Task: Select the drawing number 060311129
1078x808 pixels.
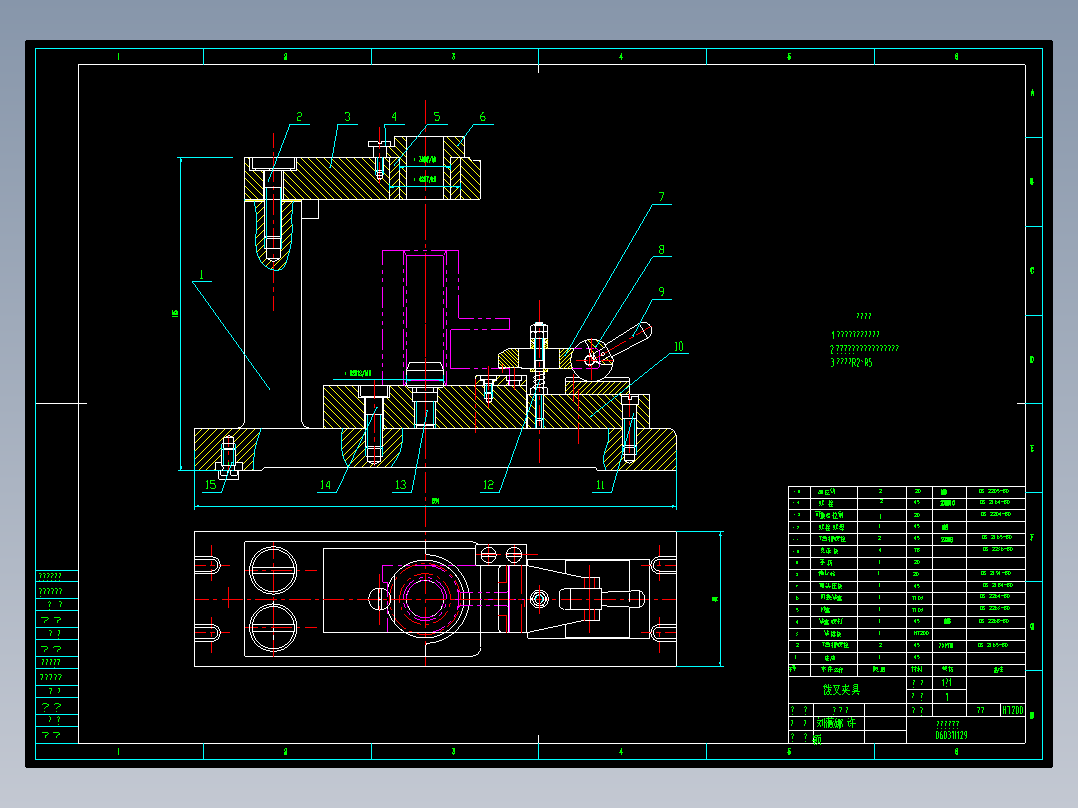Action: [952, 735]
